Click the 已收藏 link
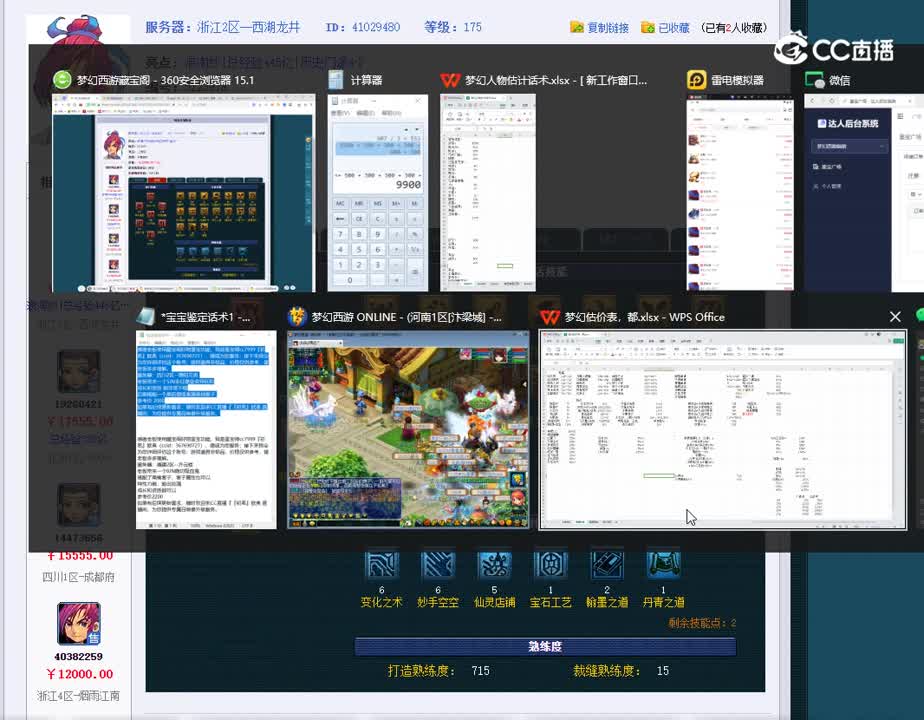 point(674,28)
